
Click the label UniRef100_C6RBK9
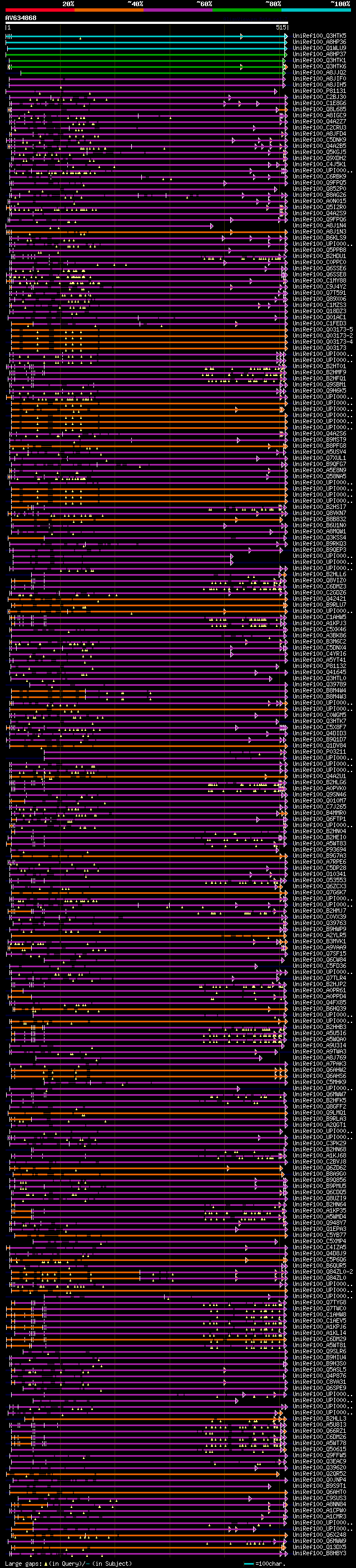[x=319, y=177]
